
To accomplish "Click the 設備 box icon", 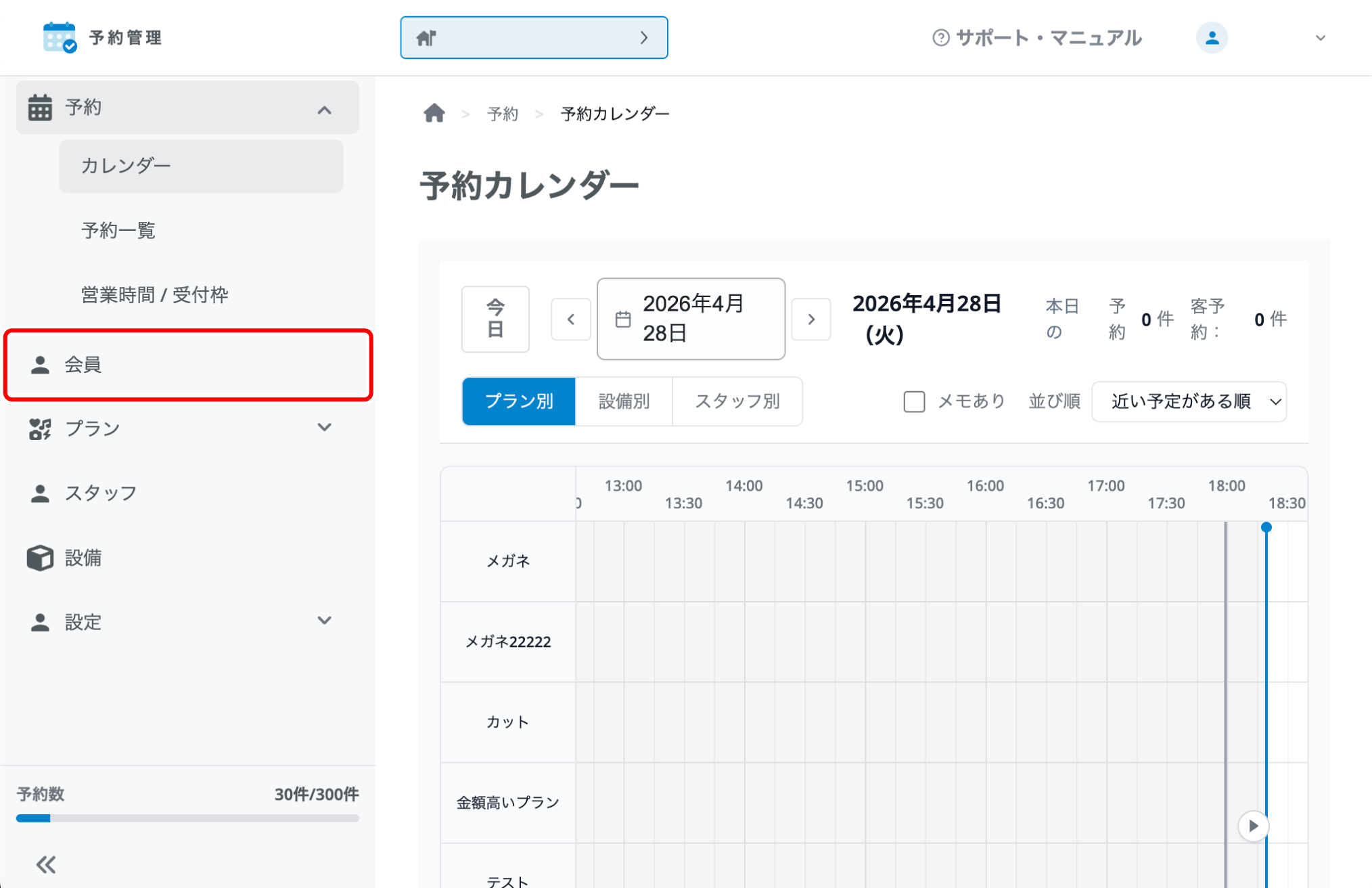I will (x=40, y=558).
